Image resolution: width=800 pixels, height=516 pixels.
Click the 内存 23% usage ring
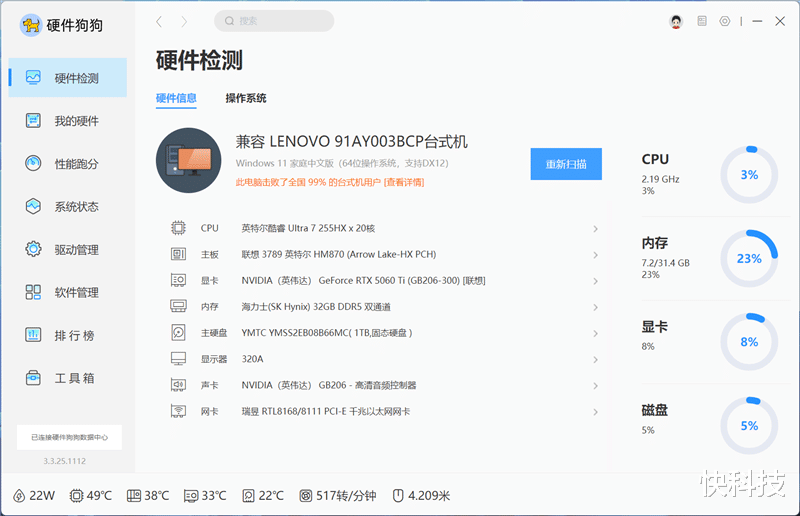point(749,258)
